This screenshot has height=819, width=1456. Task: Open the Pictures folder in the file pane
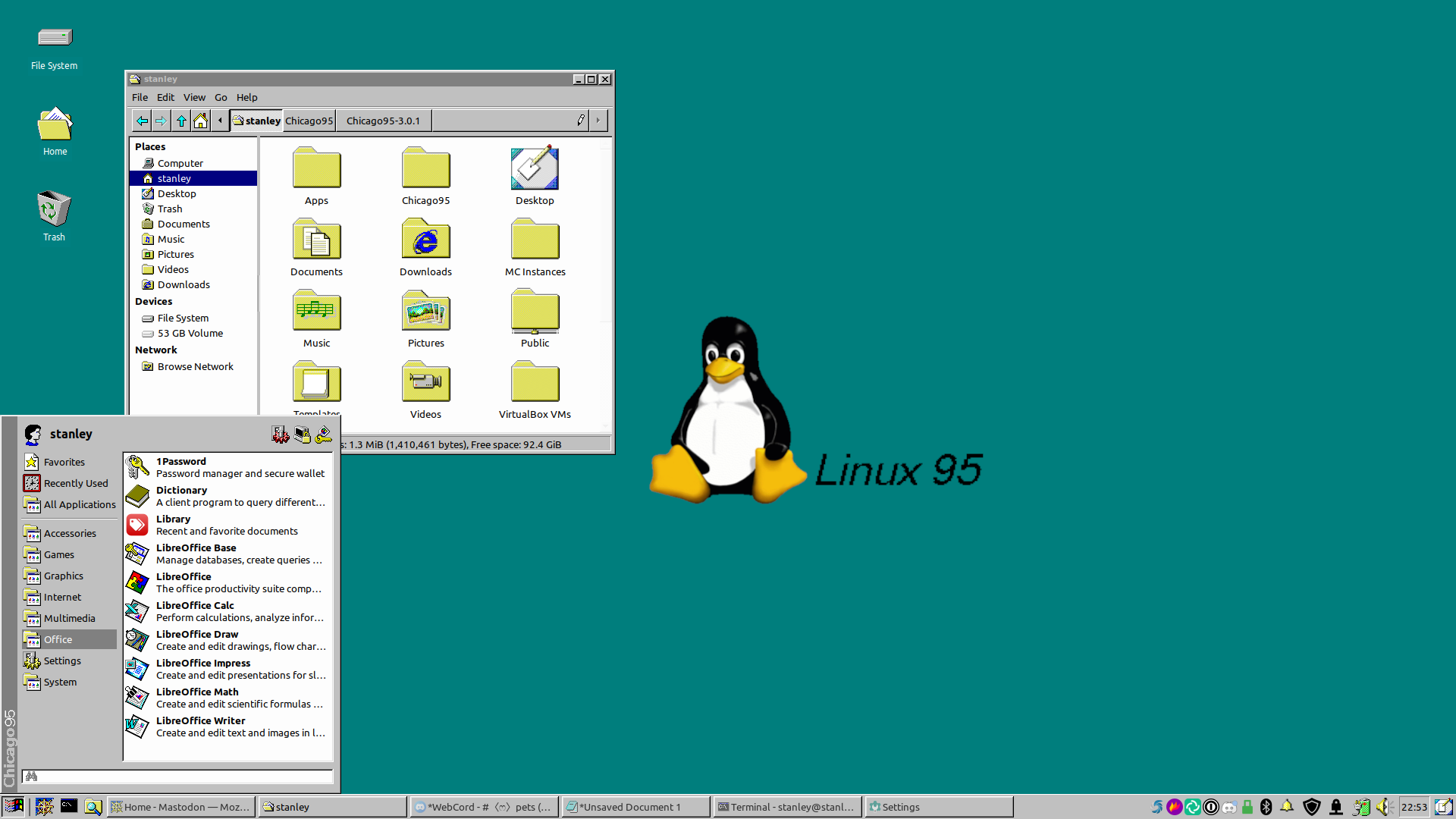coord(425,318)
